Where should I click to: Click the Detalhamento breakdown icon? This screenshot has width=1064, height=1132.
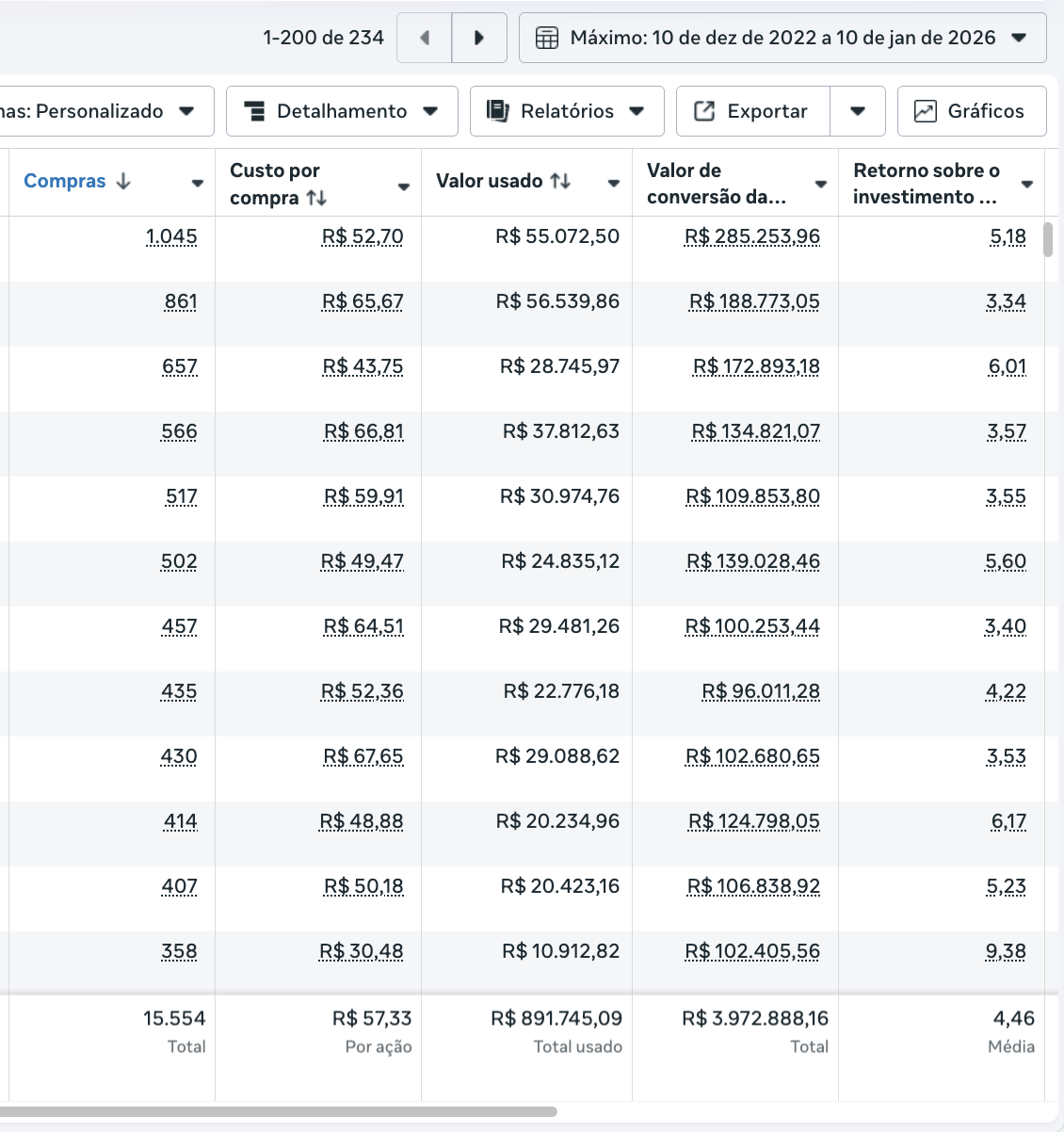254,111
